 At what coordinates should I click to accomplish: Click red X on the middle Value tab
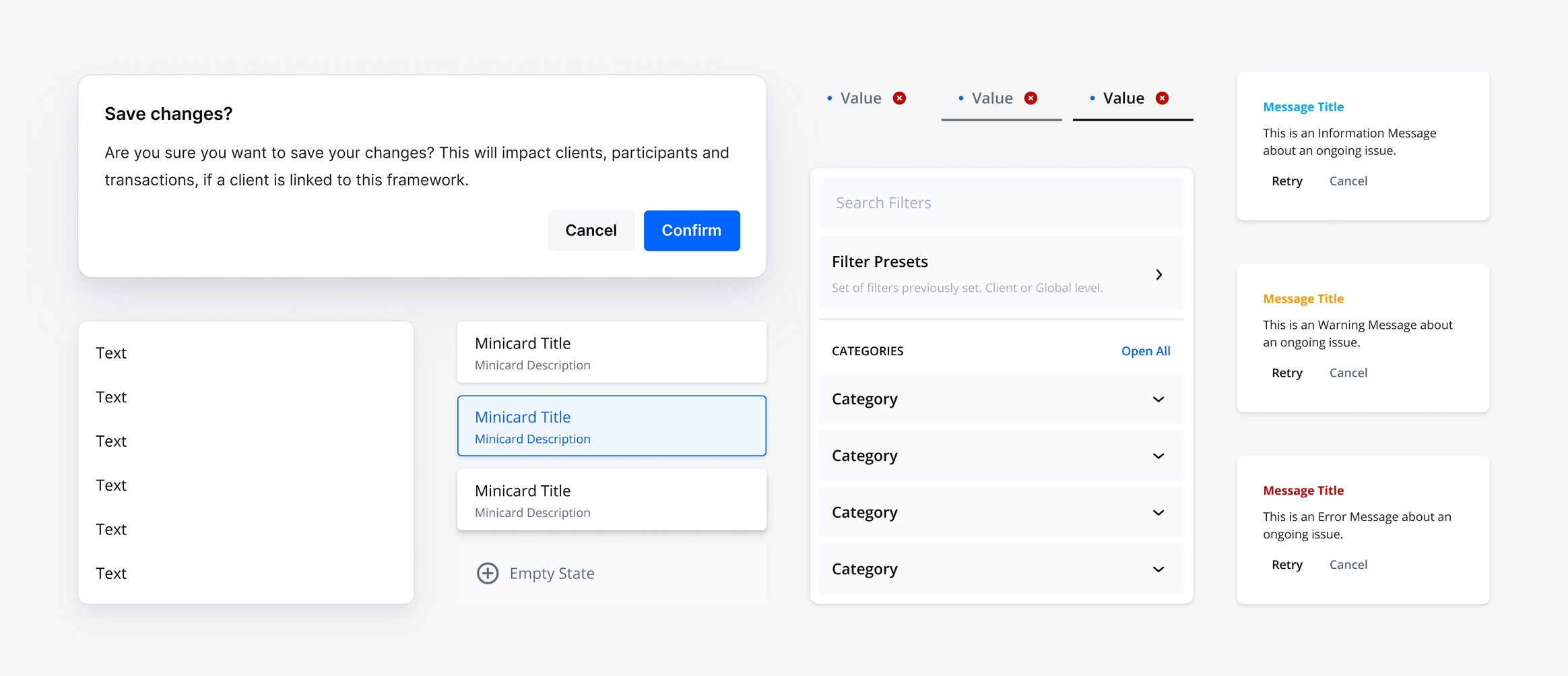(x=1031, y=98)
